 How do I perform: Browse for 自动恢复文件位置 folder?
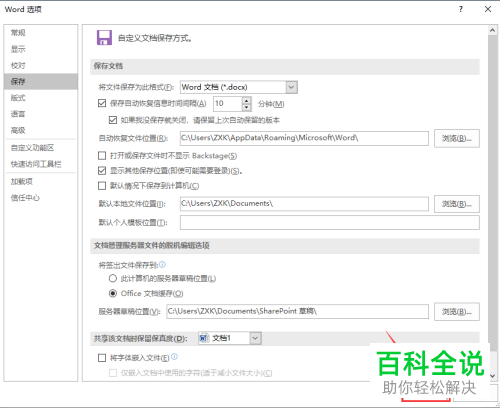(x=457, y=138)
